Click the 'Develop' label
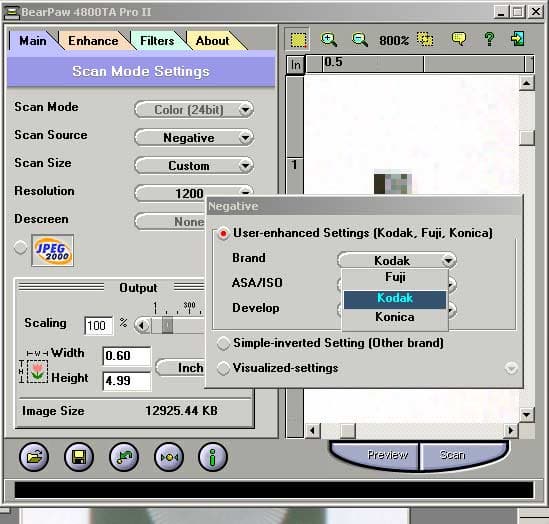The width and height of the screenshot is (549, 524). tap(256, 308)
